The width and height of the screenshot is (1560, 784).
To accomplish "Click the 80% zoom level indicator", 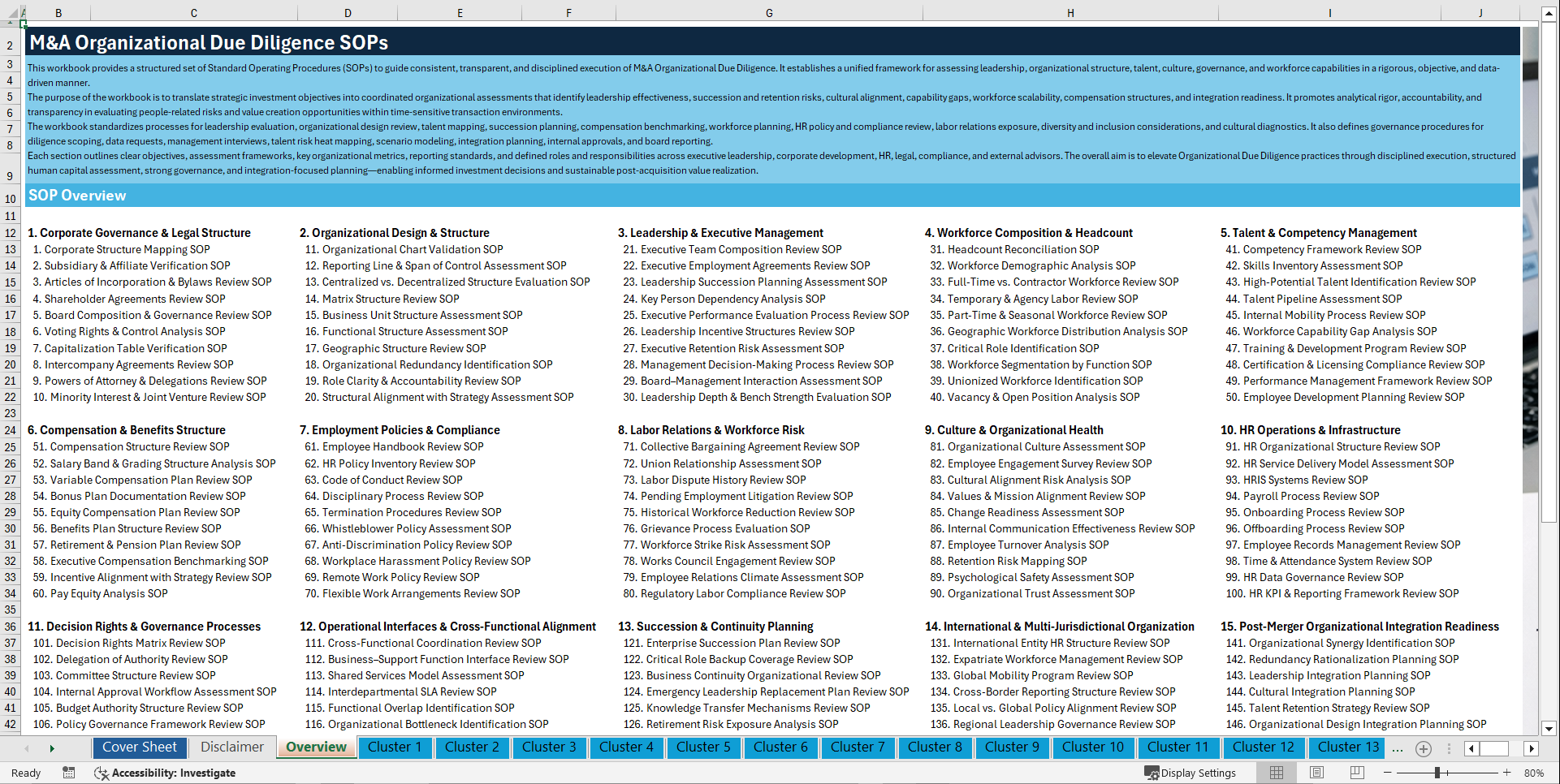I will (x=1535, y=772).
